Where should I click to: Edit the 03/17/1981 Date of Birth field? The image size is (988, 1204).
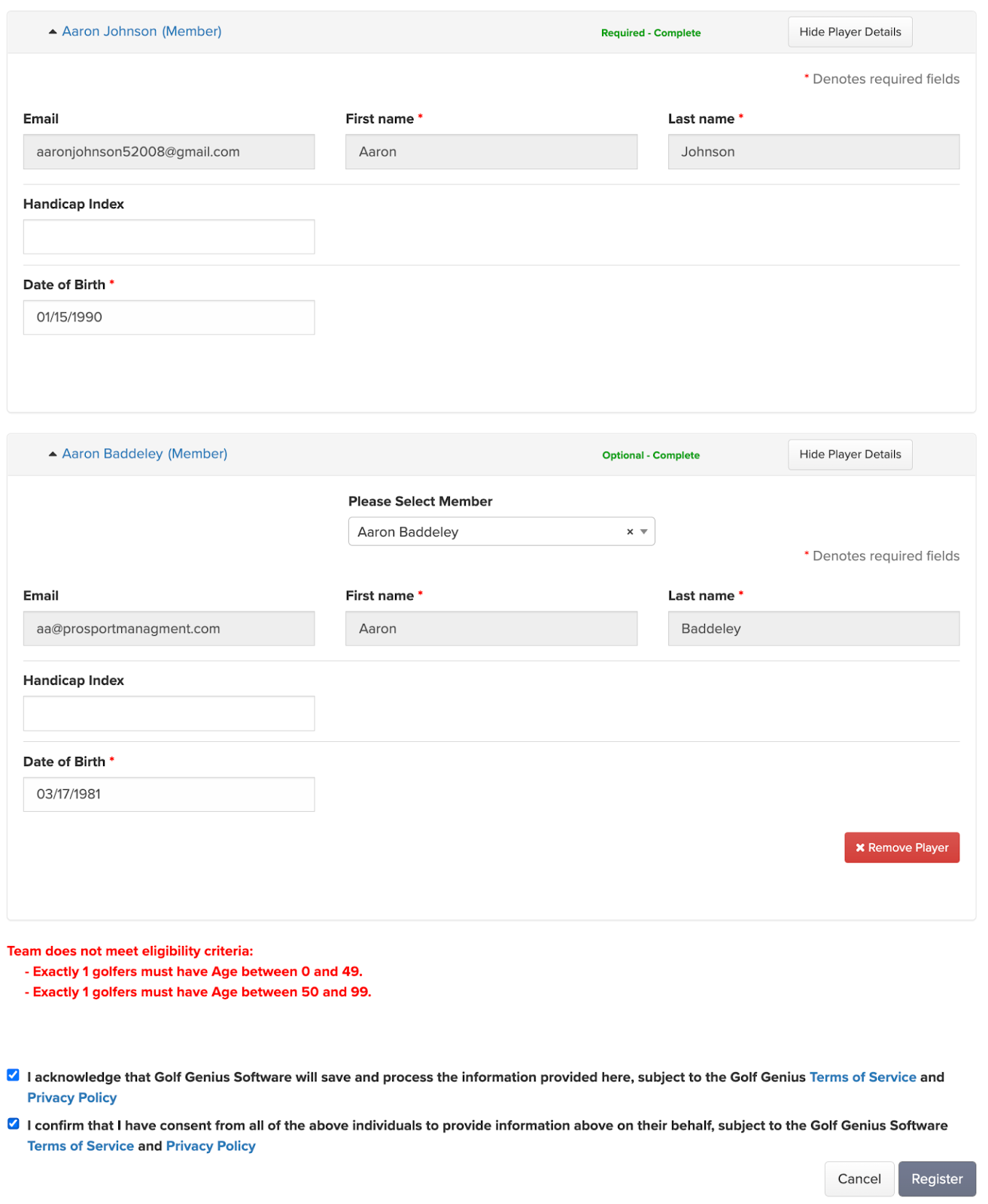[169, 795]
